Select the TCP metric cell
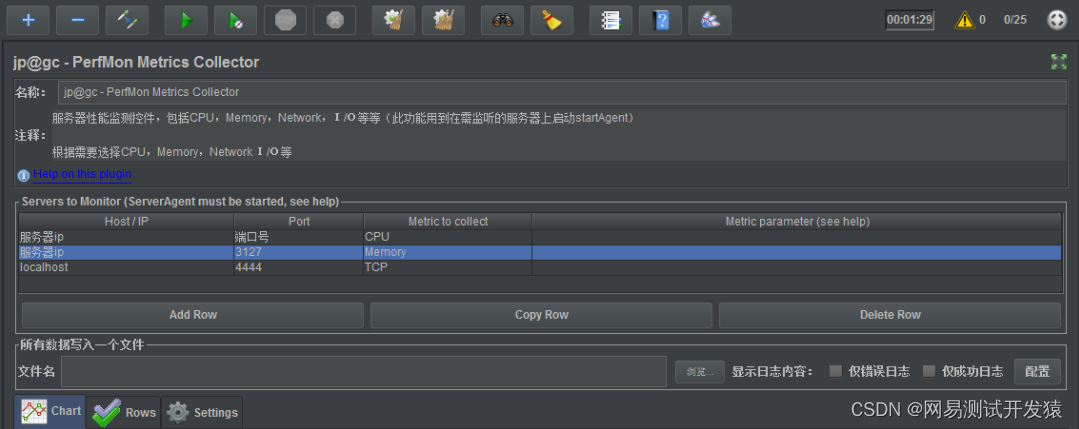The image size is (1079, 429). 448,267
